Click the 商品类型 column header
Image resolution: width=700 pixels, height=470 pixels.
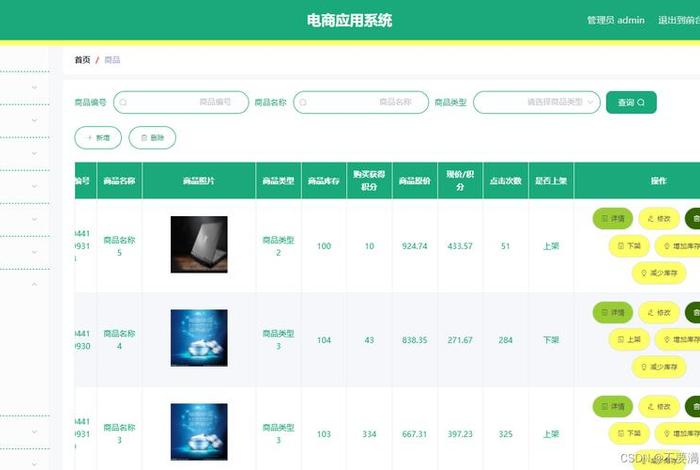pyautogui.click(x=278, y=181)
